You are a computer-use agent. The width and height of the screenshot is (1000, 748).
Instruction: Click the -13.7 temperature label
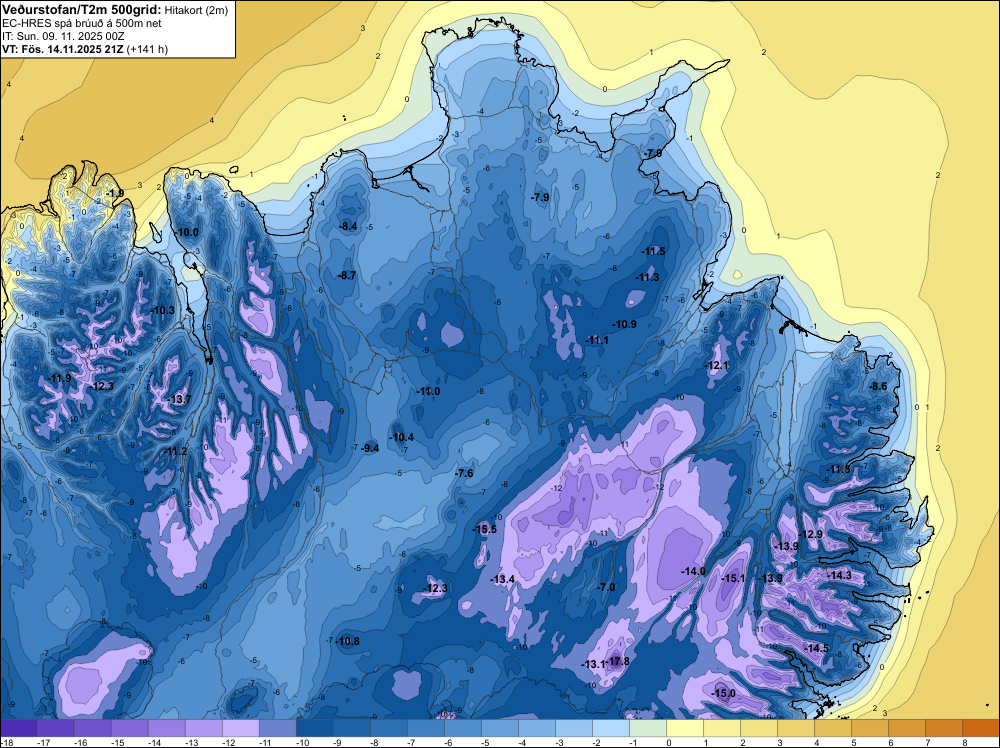[179, 400]
